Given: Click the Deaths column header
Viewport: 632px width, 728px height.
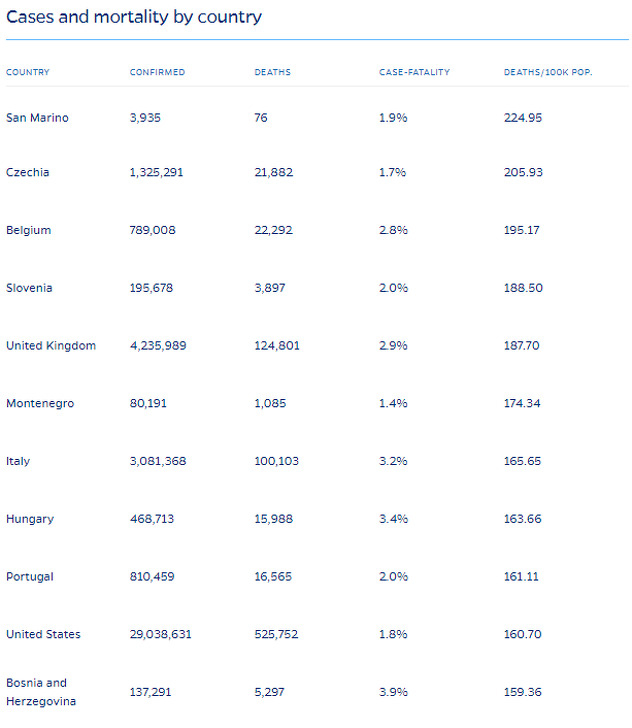Looking at the screenshot, I should (x=273, y=73).
